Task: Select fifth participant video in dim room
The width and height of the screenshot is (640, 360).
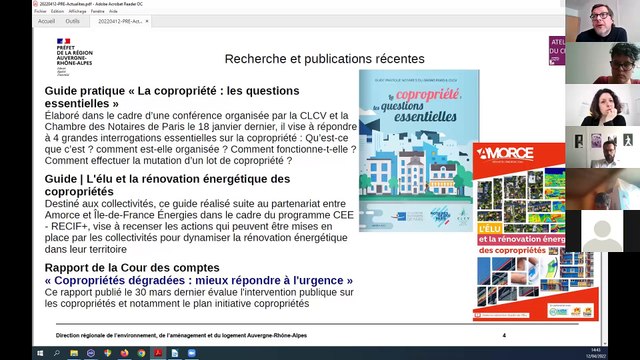Action: click(602, 189)
